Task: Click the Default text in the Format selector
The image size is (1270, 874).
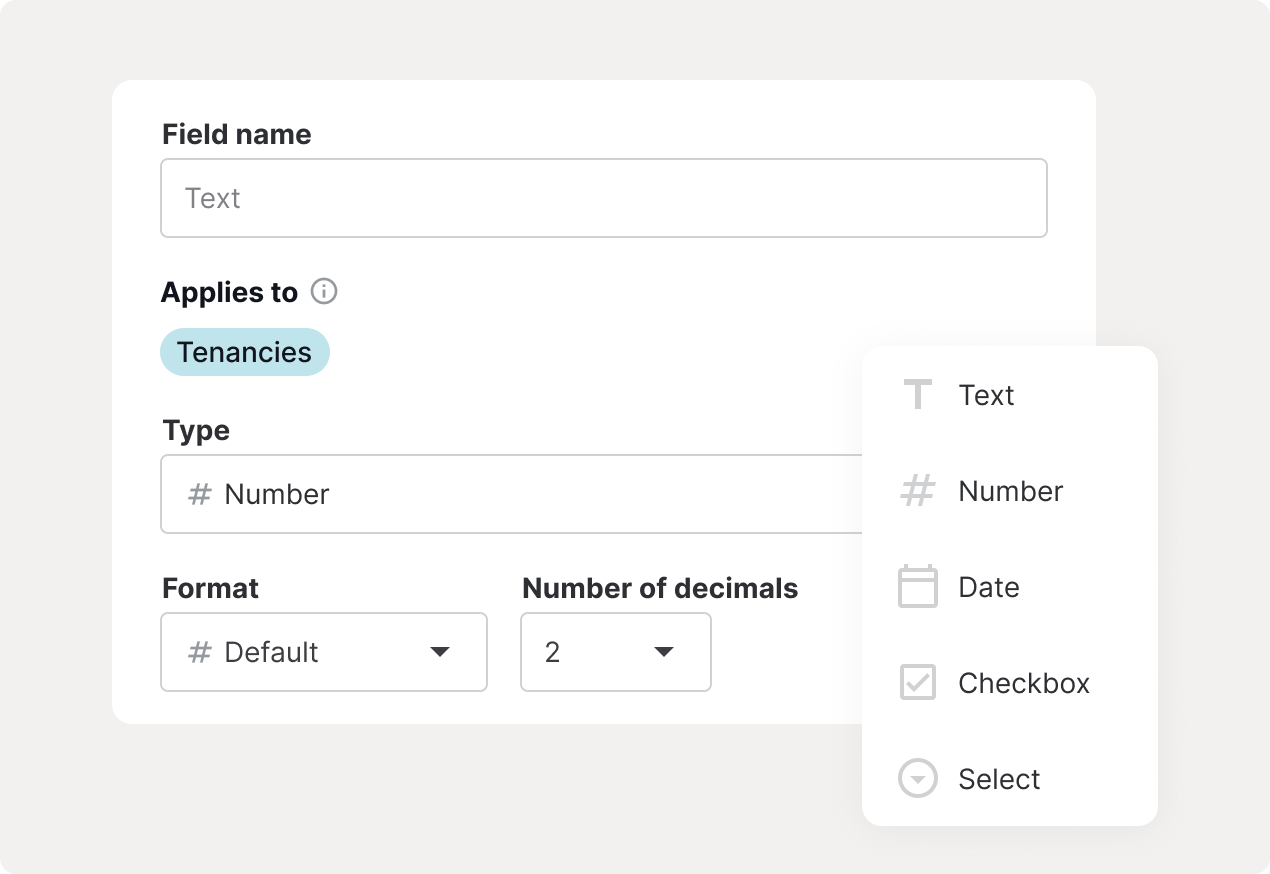Action: coord(271,652)
